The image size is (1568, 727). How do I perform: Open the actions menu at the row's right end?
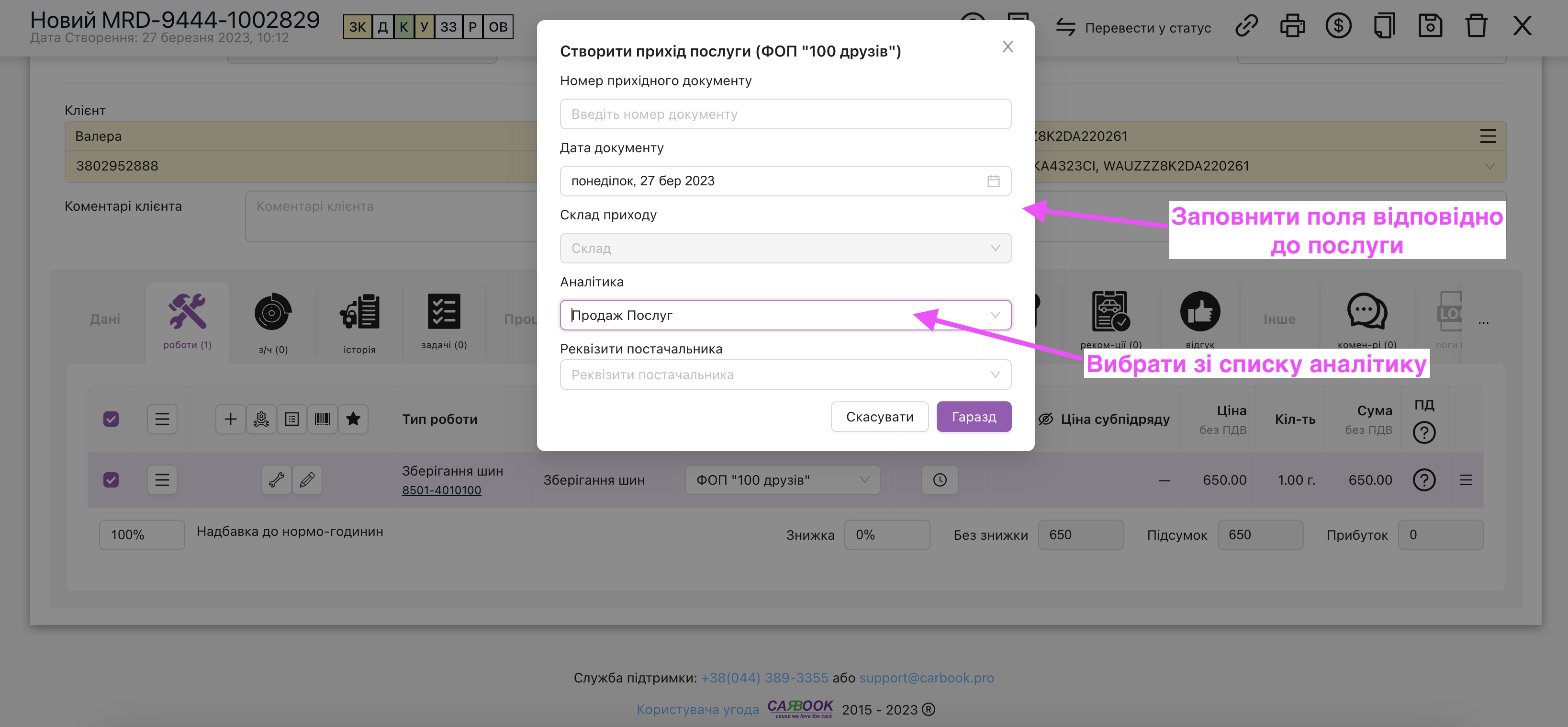(1466, 480)
